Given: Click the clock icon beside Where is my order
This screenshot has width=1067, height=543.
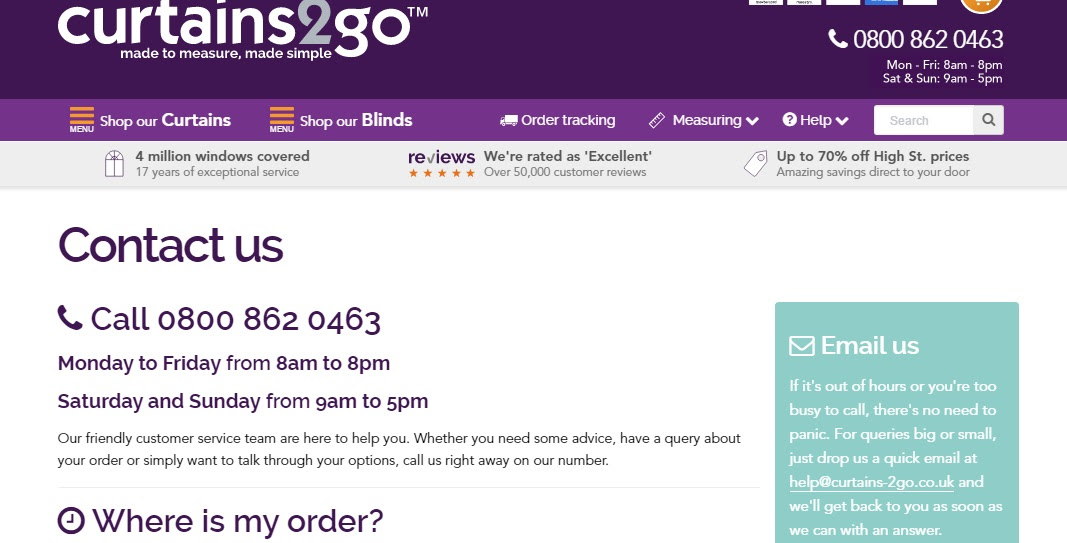Looking at the screenshot, I should click(x=71, y=521).
